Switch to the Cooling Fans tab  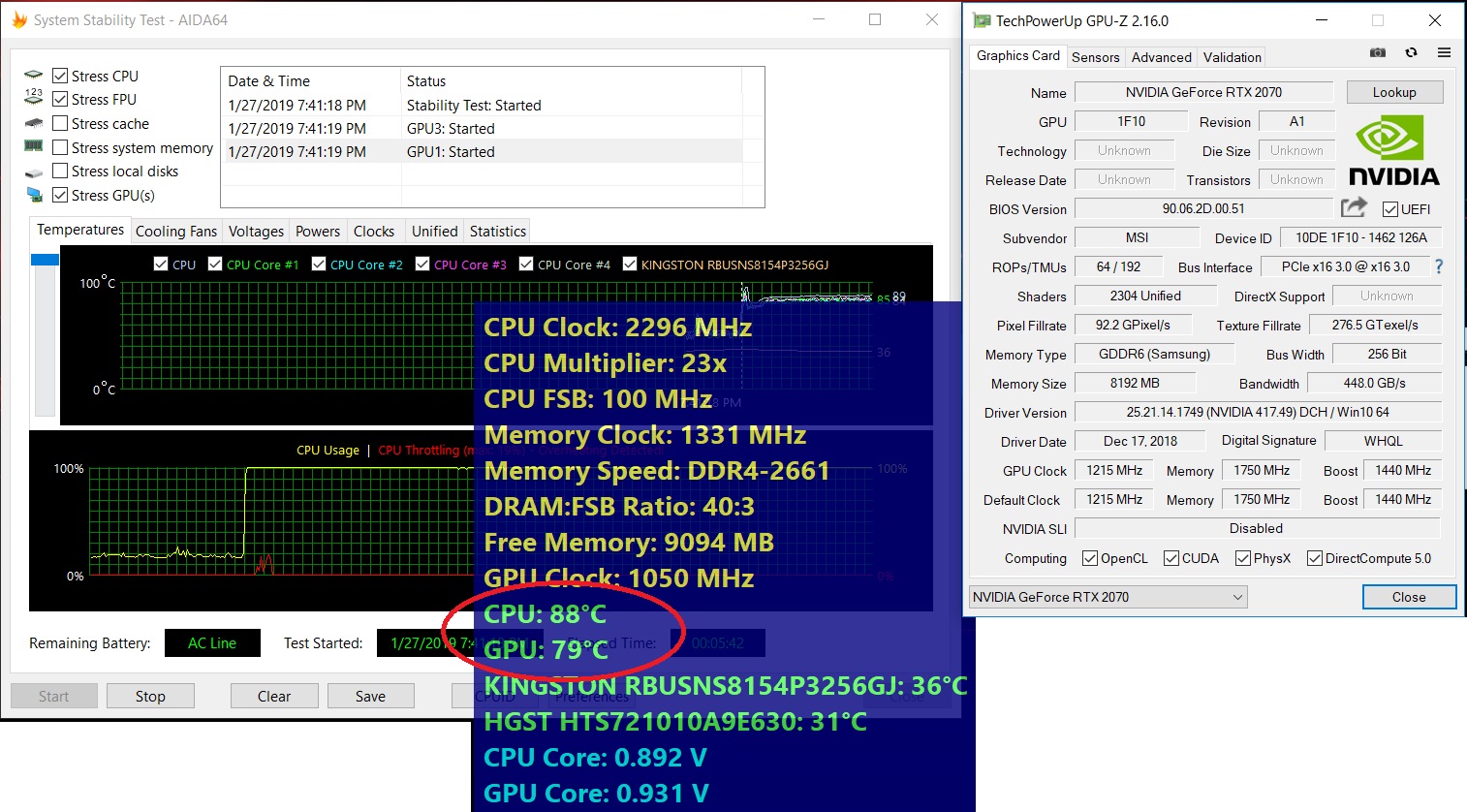175,231
